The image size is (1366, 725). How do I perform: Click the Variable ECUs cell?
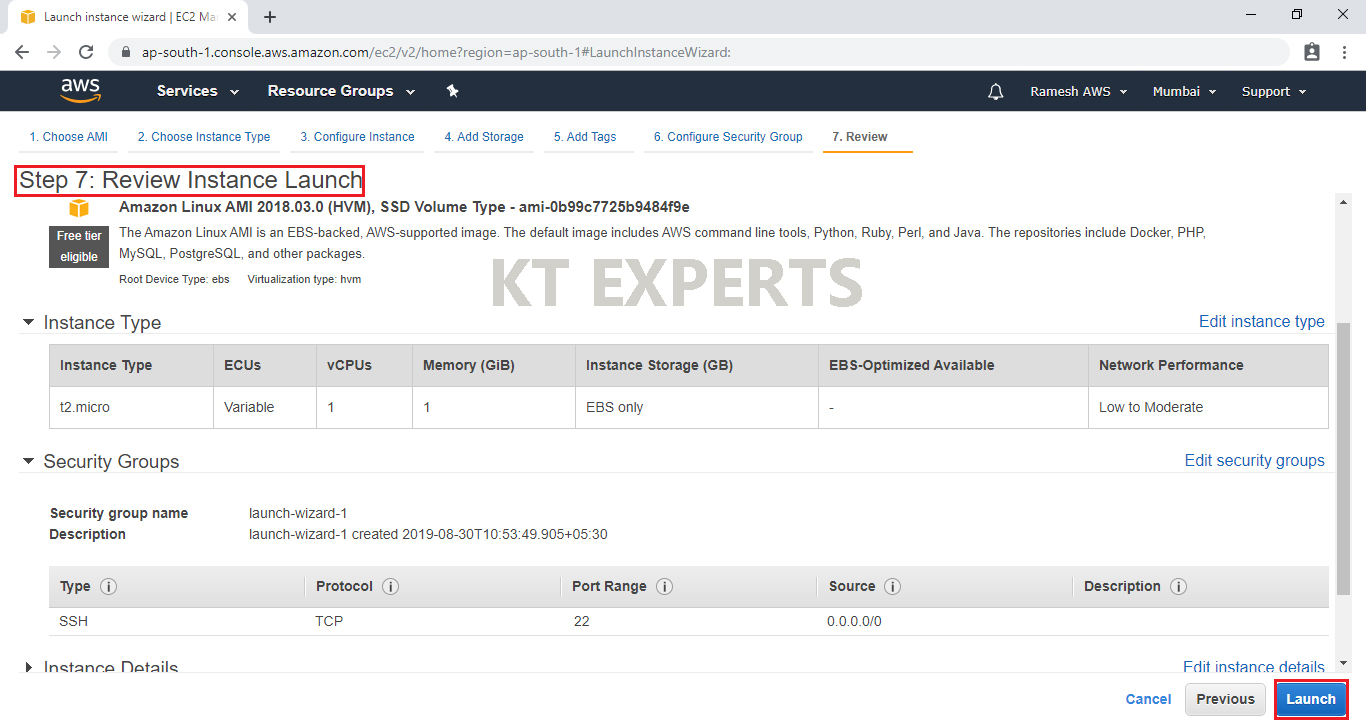point(264,408)
